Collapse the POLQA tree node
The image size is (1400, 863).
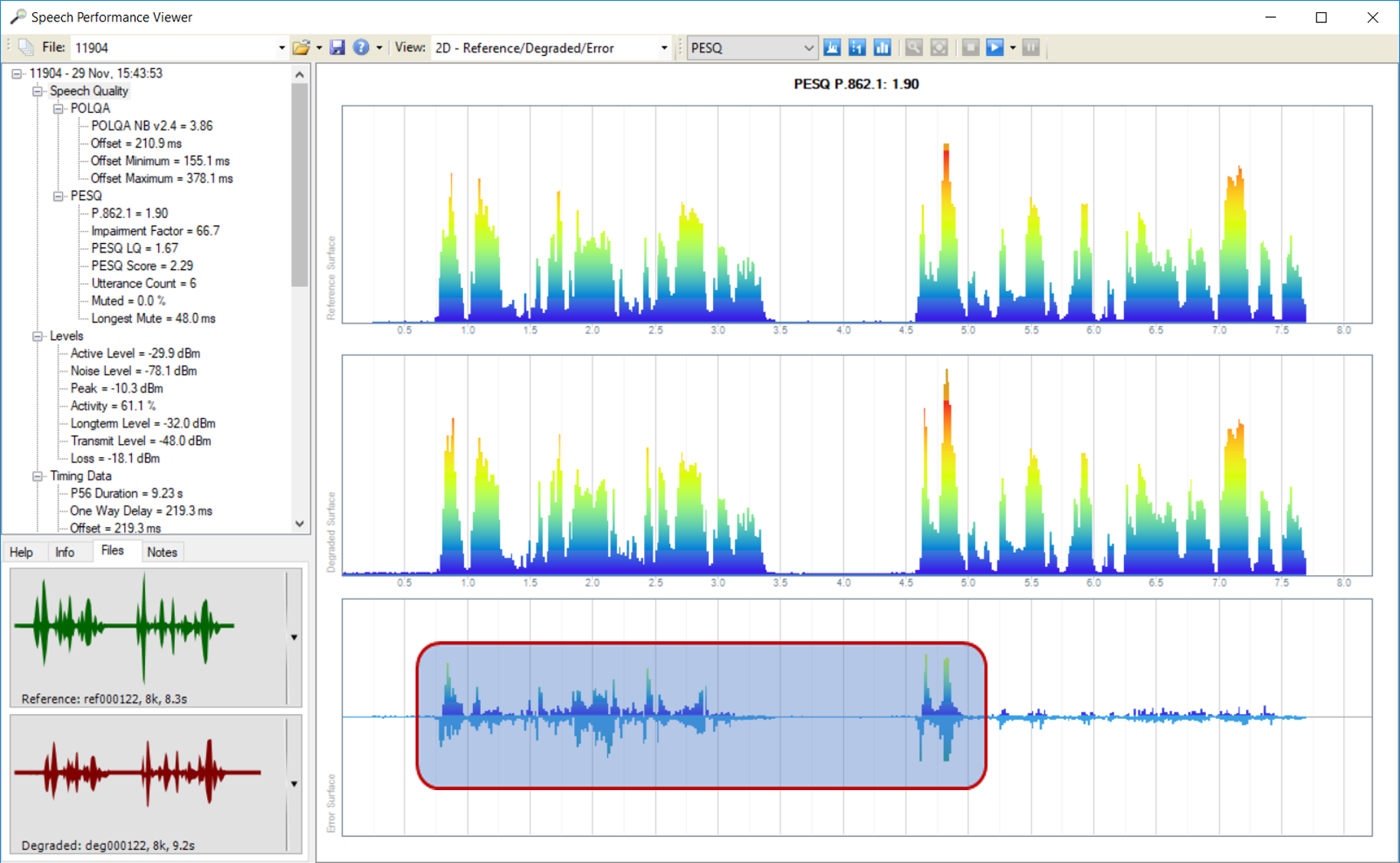point(58,109)
